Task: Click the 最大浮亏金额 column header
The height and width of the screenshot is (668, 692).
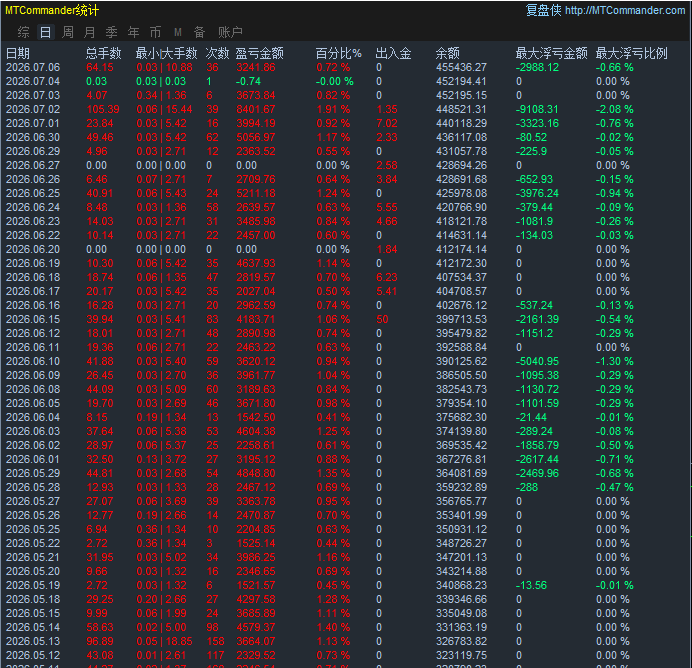Action: (552, 53)
